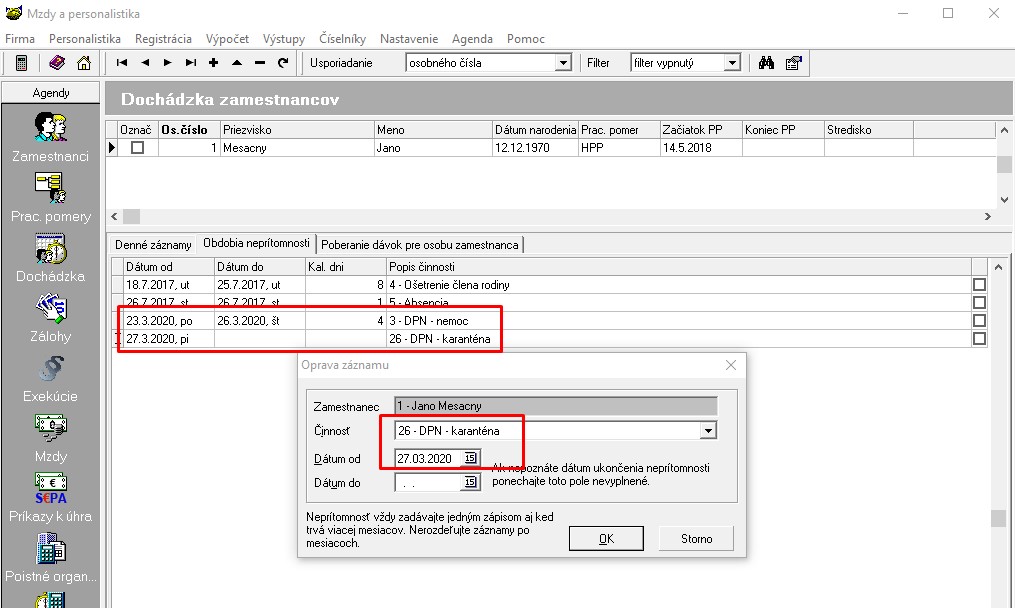This screenshot has height=608, width=1015.
Task: Click the Popis činnosti column header
Action: click(678, 266)
